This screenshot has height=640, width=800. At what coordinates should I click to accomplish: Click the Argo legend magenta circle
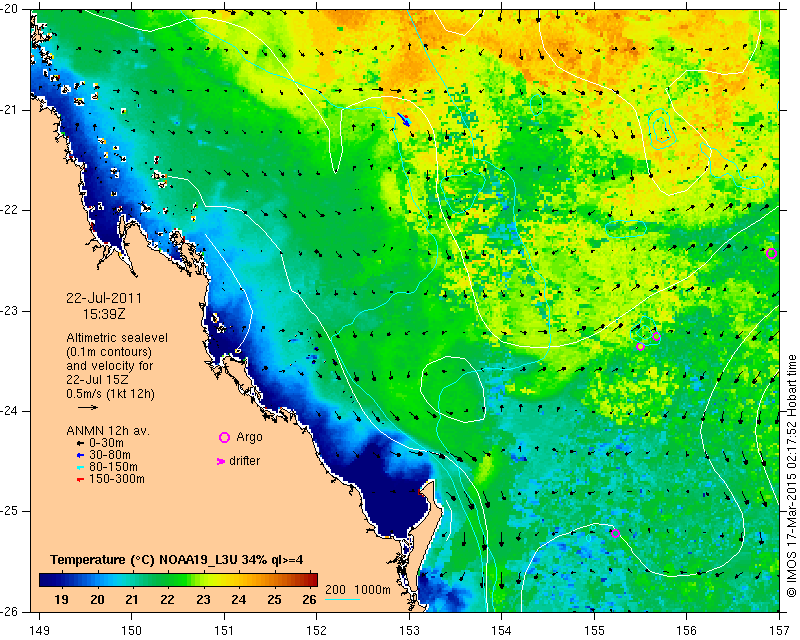coord(224,437)
